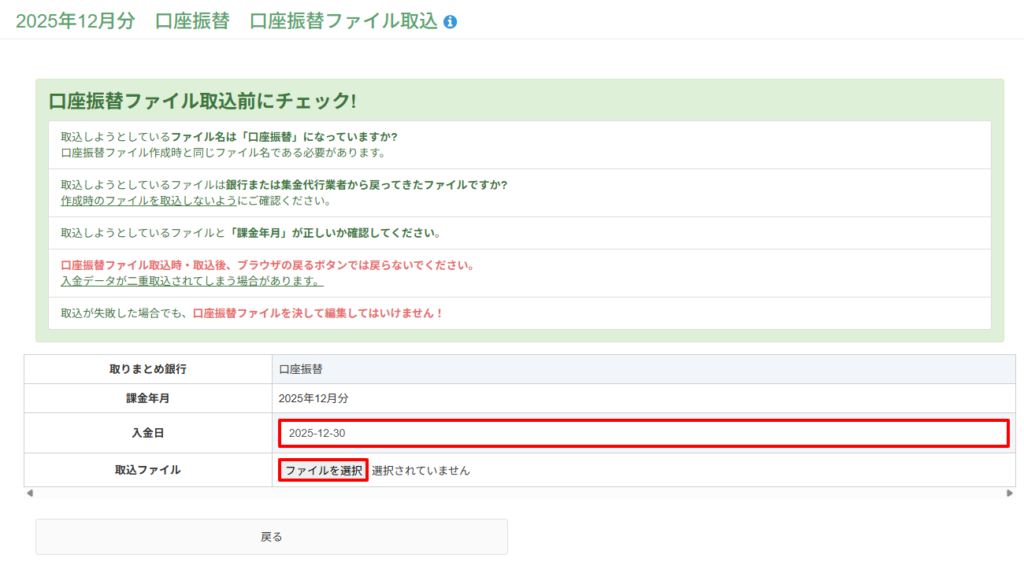Click the right scroll arrow under the table
The width and height of the screenshot is (1024, 562).
click(x=1010, y=493)
